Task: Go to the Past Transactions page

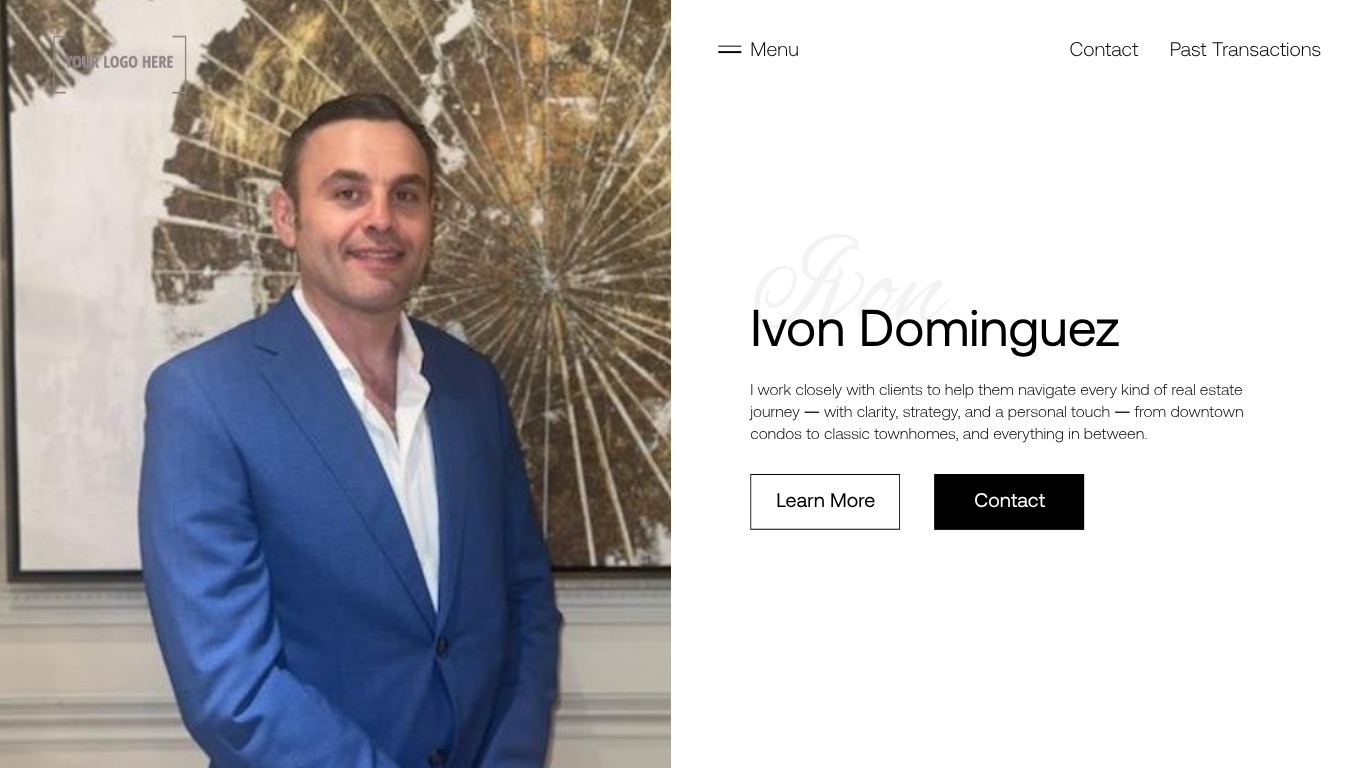Action: pyautogui.click(x=1245, y=49)
